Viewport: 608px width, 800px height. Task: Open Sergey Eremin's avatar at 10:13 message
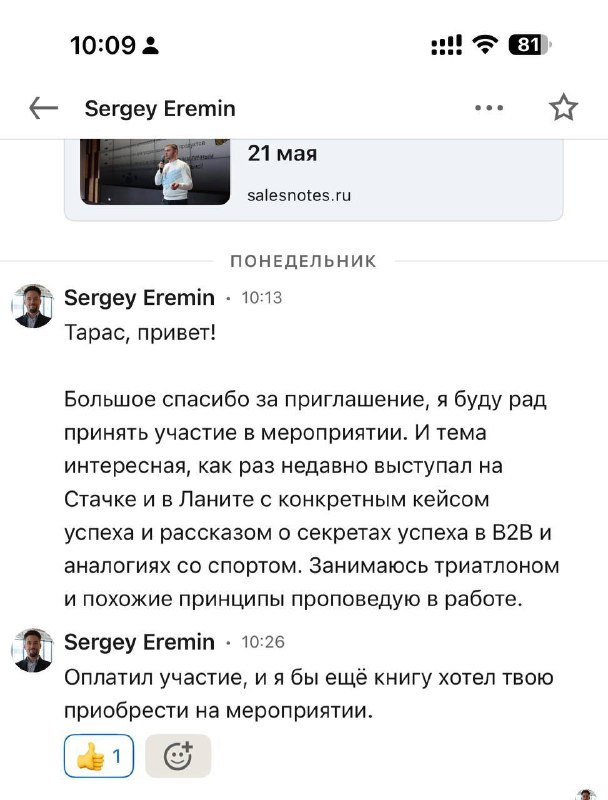(x=33, y=306)
